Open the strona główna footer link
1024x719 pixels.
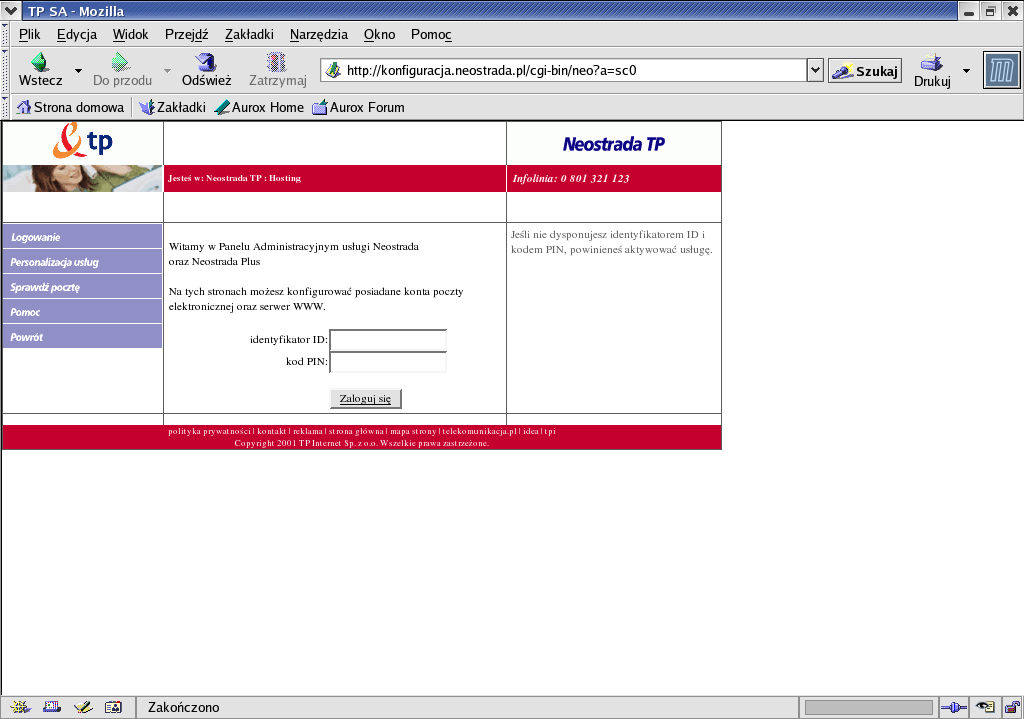pyautogui.click(x=356, y=431)
